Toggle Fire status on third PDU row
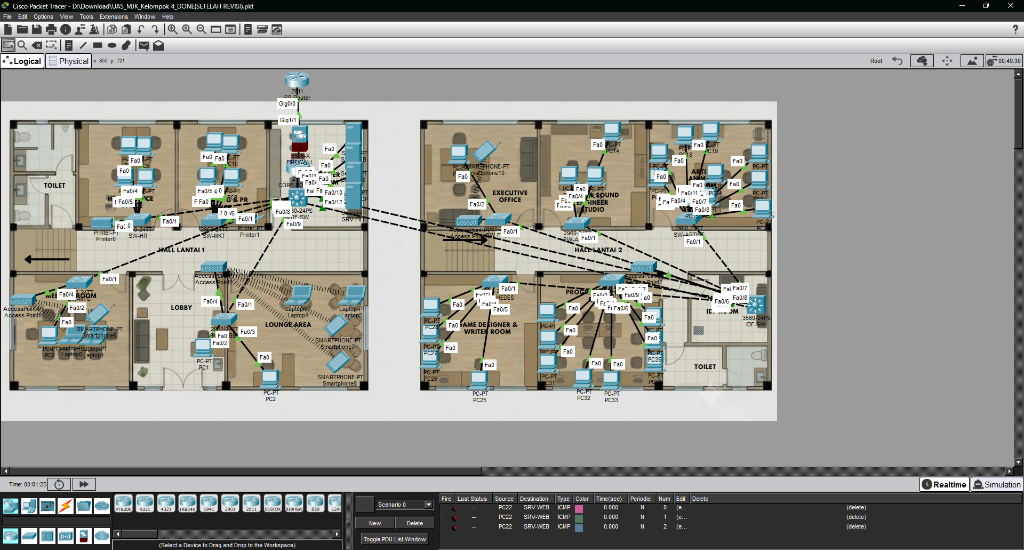Screen dimensions: 1024x550 [454, 527]
